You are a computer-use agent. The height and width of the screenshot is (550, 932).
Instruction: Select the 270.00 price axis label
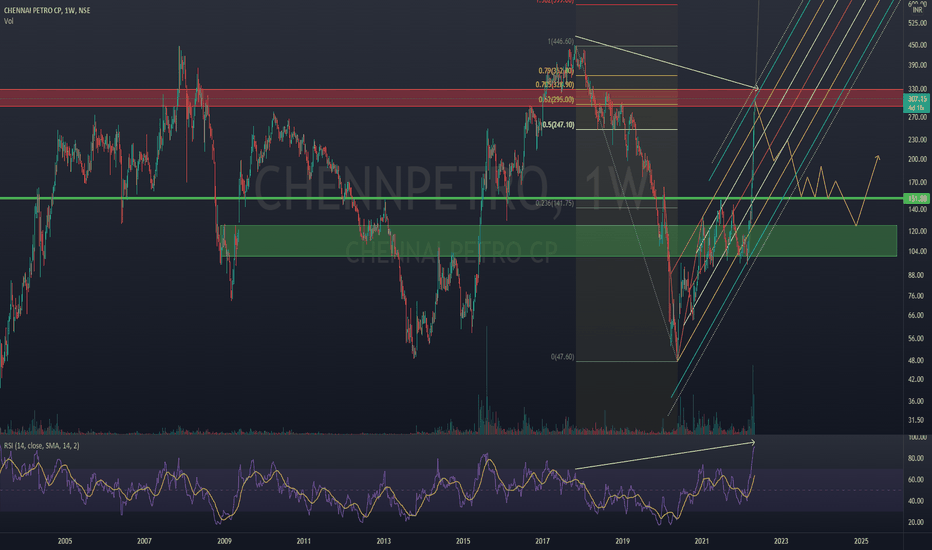click(917, 118)
